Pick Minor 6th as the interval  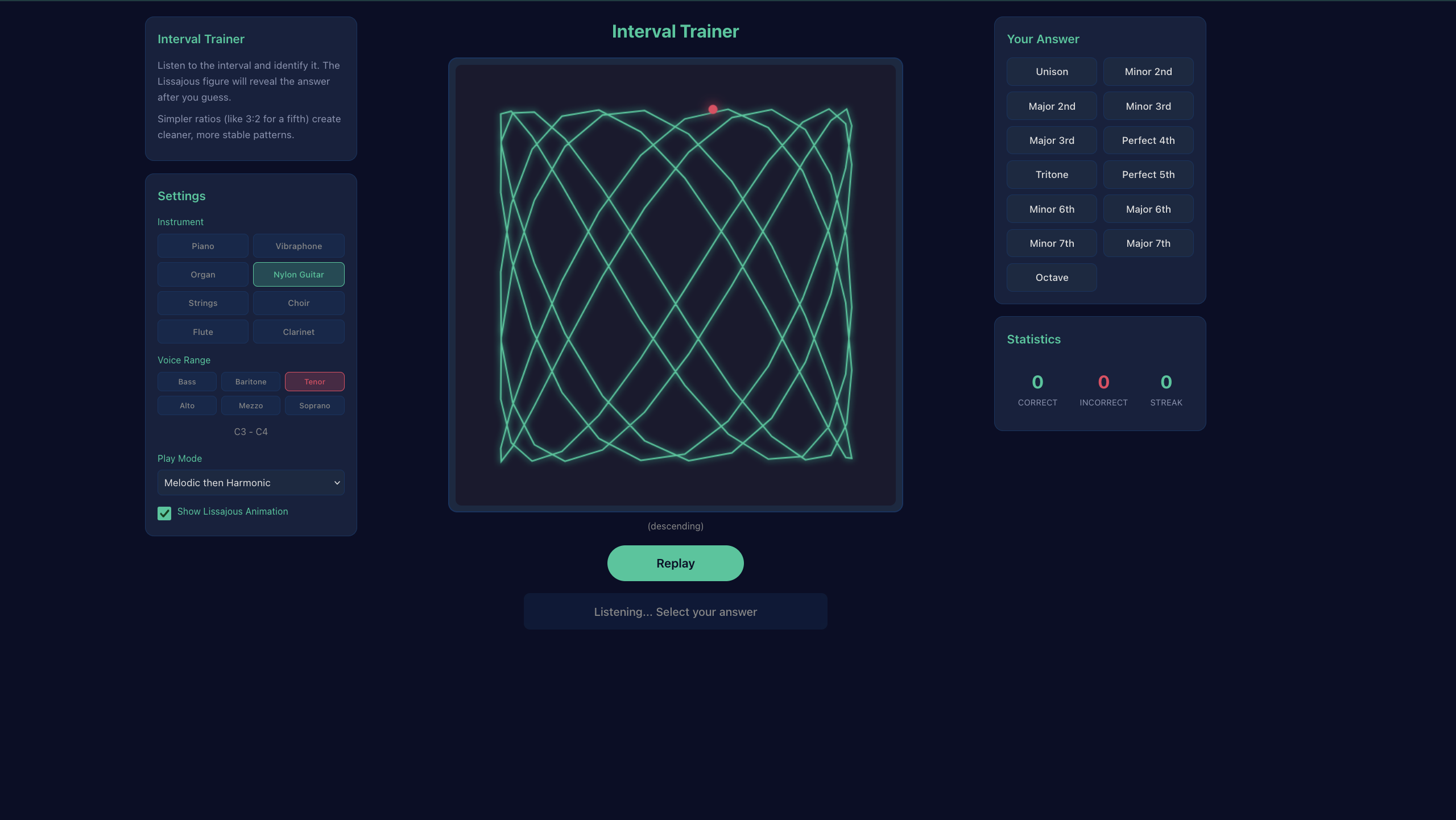coord(1052,209)
